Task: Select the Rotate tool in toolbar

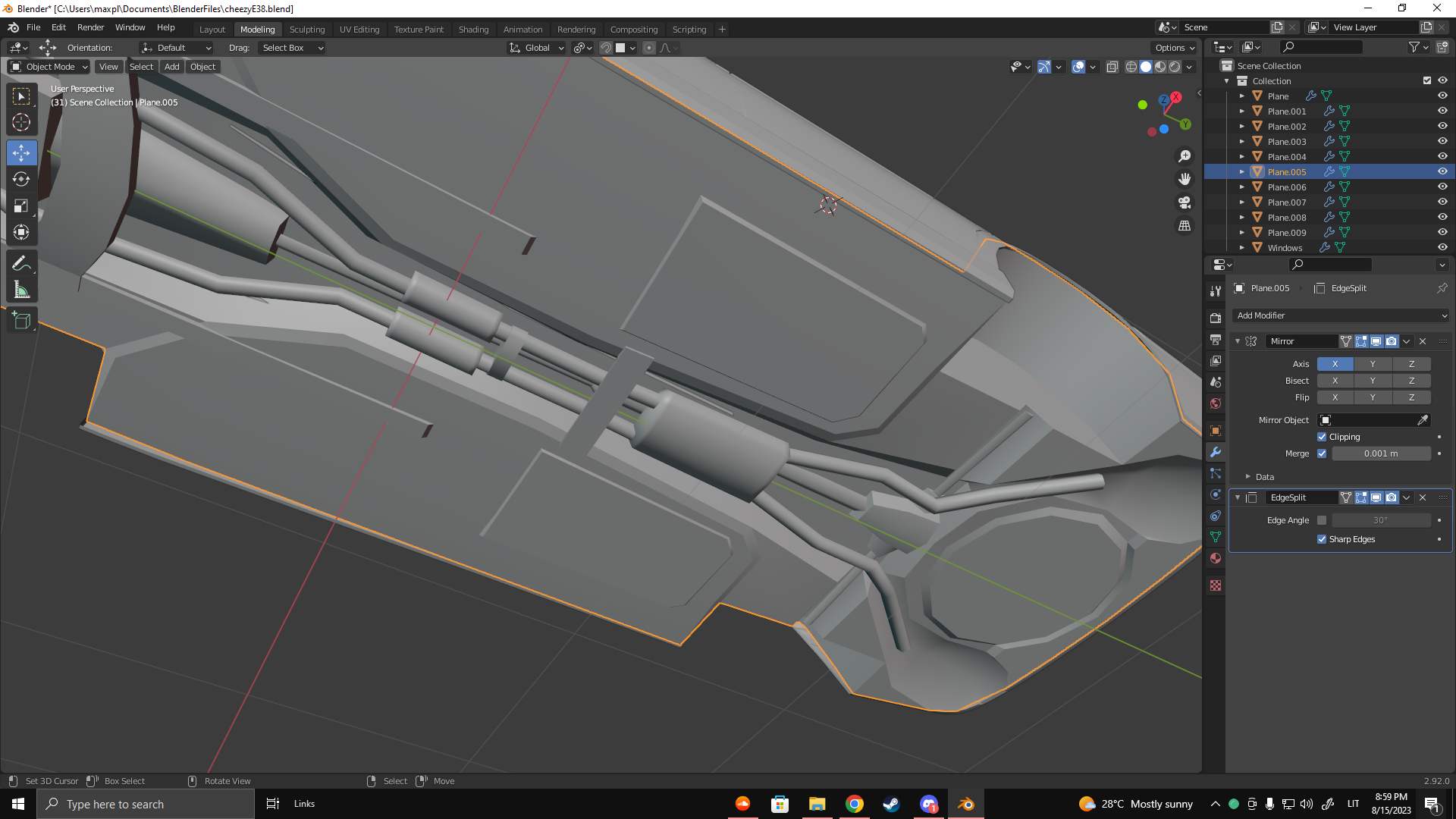Action: tap(21, 179)
